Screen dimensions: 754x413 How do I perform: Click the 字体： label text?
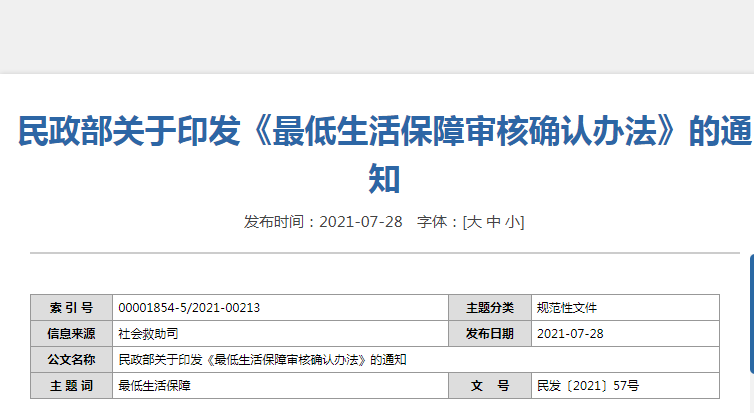pyautogui.click(x=439, y=222)
